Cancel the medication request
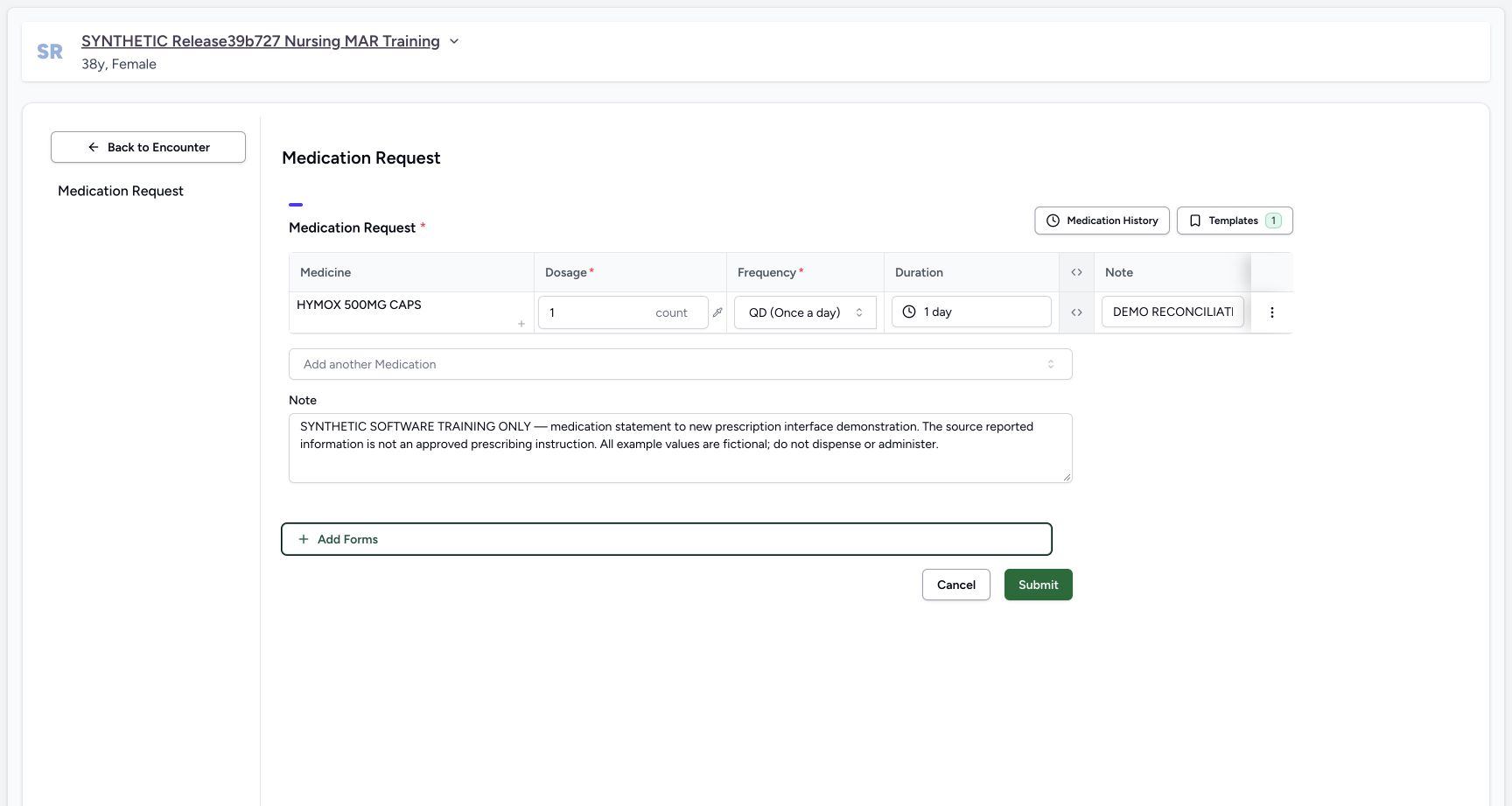The height and width of the screenshot is (806, 1512). coord(956,585)
